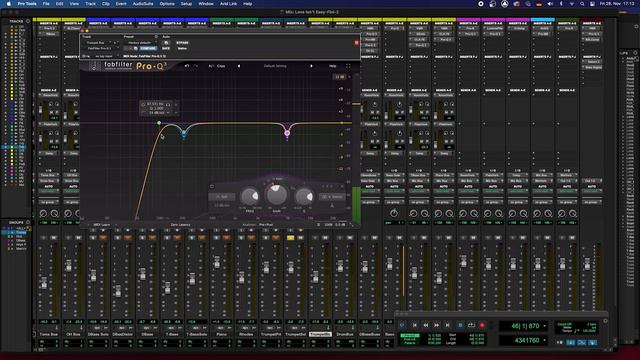This screenshot has height=360, width=640.
Task: Open the Pre+Post analyzer settings
Action: [x=266, y=224]
